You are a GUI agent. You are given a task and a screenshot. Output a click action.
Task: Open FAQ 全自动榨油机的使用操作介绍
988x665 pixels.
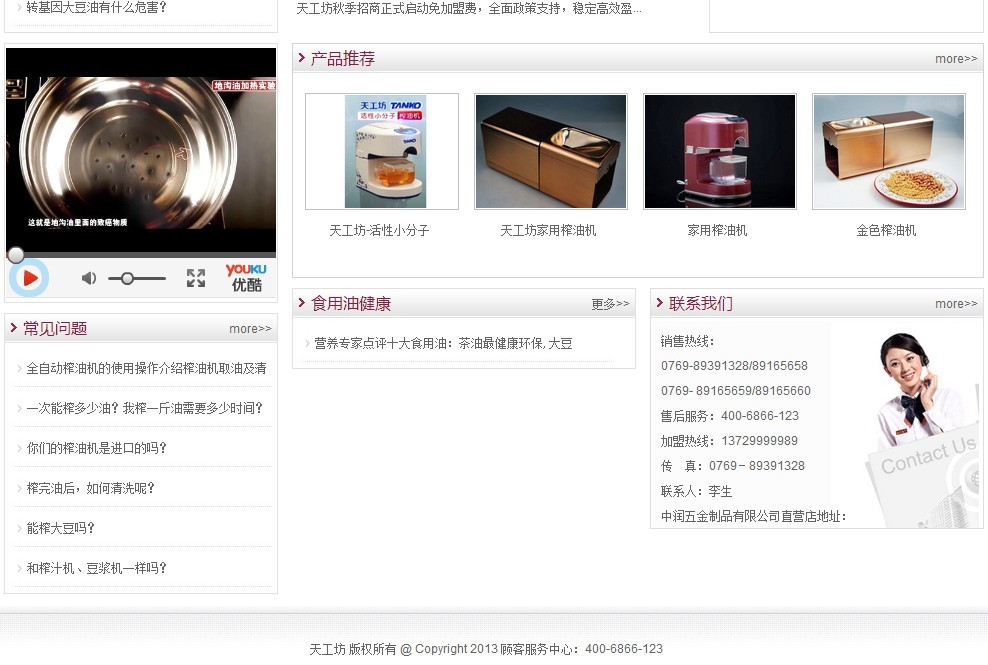point(146,368)
